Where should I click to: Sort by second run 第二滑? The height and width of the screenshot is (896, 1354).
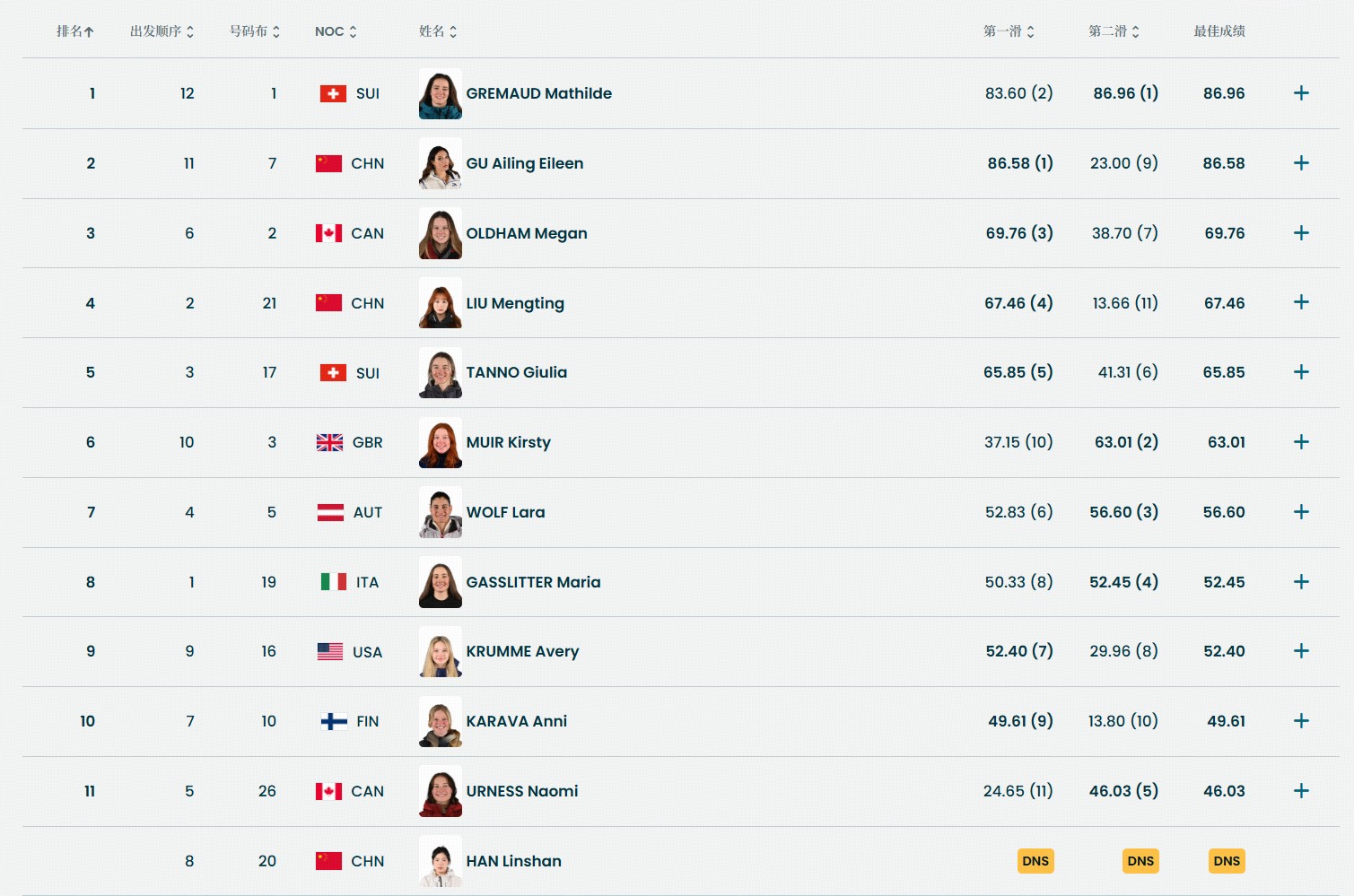click(x=1114, y=31)
